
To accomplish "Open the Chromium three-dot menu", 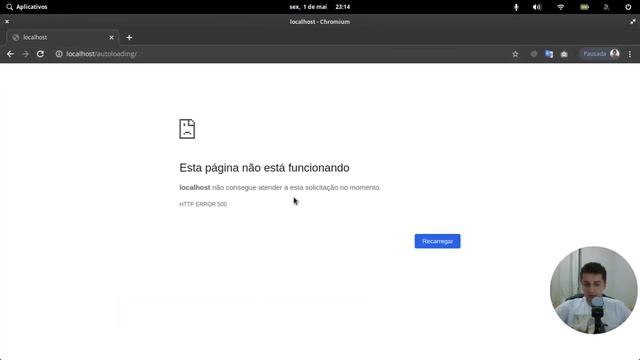I will [630, 54].
